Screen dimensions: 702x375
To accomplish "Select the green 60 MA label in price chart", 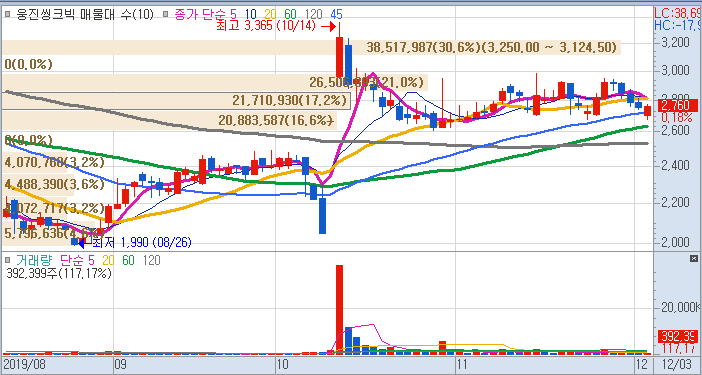I will tap(291, 14).
